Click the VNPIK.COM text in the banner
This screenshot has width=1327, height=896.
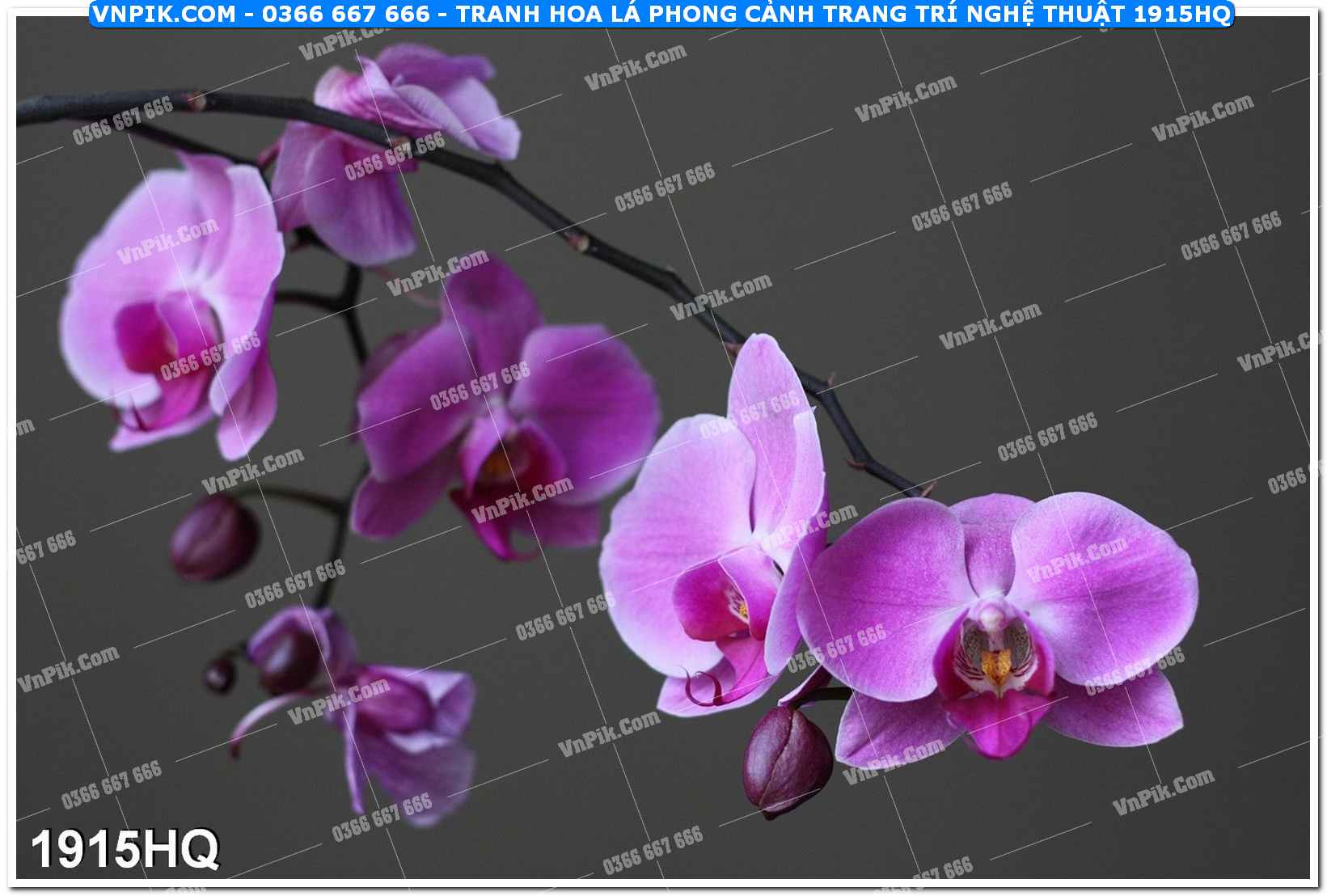pos(164,14)
